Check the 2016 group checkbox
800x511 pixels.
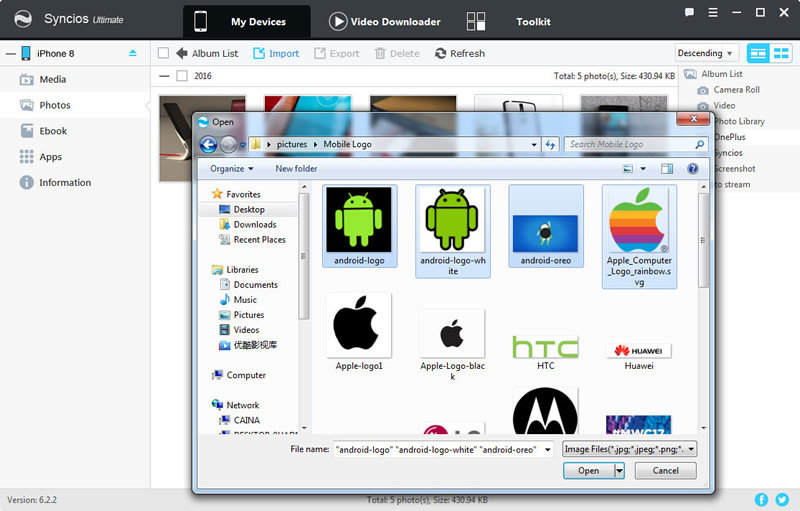[182, 76]
